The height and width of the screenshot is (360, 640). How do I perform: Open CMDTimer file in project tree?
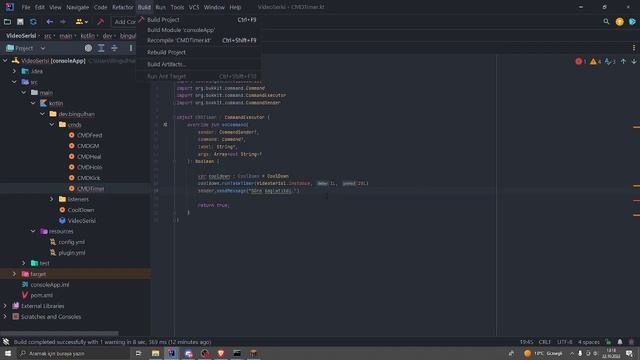tap(91, 189)
